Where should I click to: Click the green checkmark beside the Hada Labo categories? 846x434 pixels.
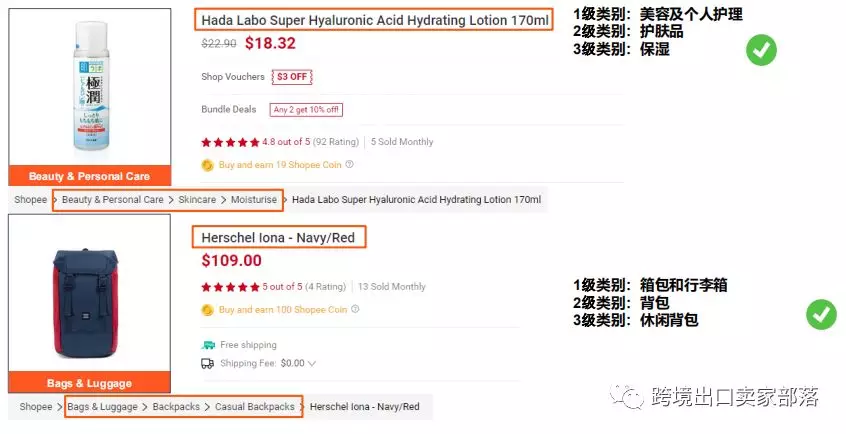762,49
